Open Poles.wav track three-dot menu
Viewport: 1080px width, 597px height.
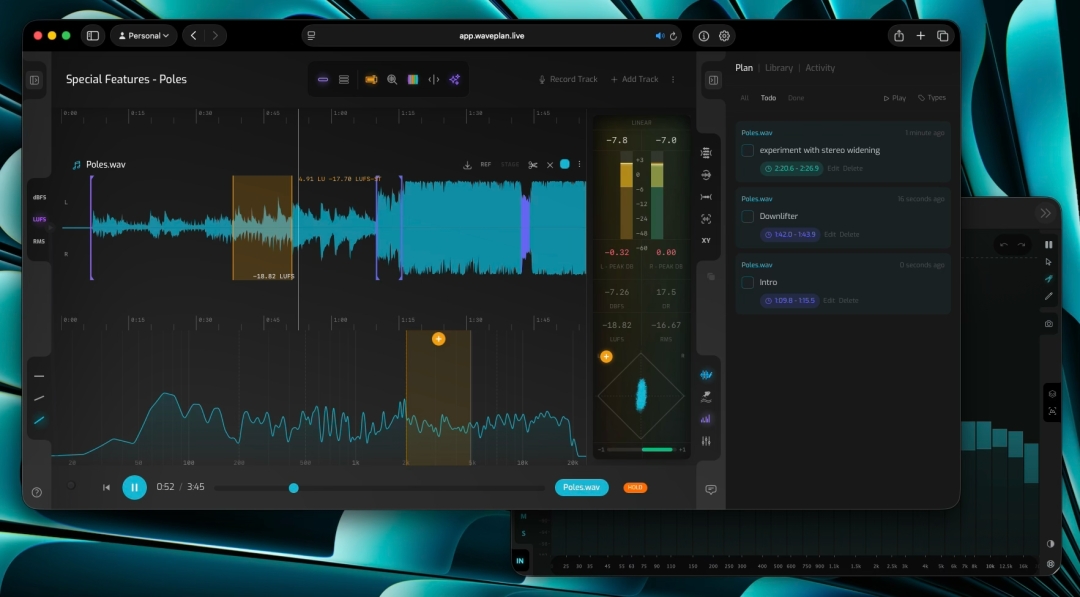pos(579,165)
